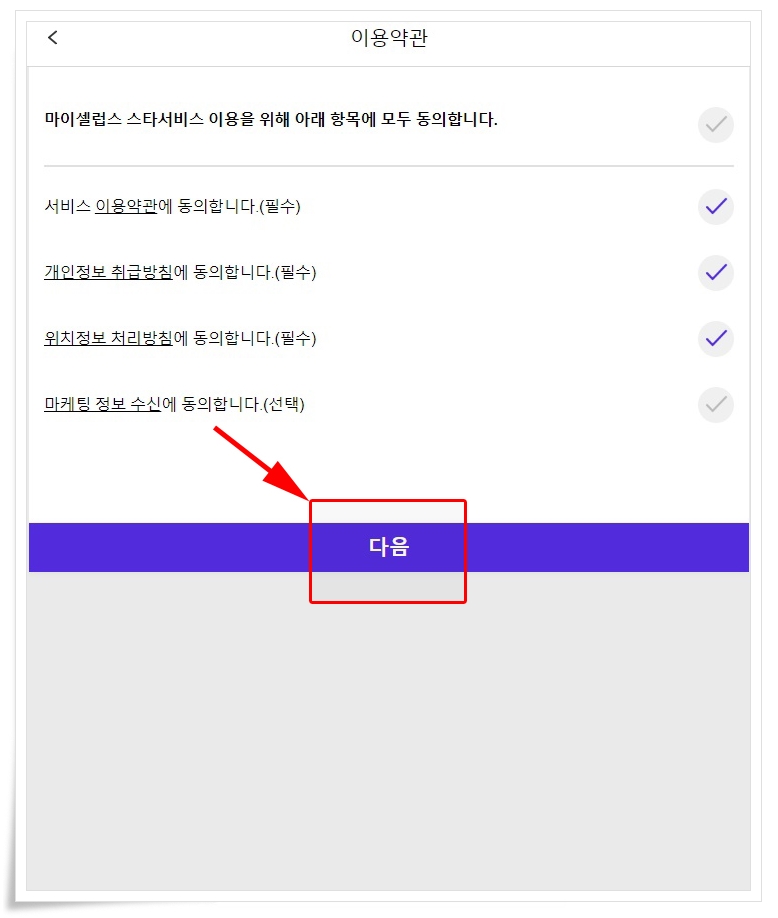
Task: Open the underlined 이용약관 link
Action: click(126, 206)
